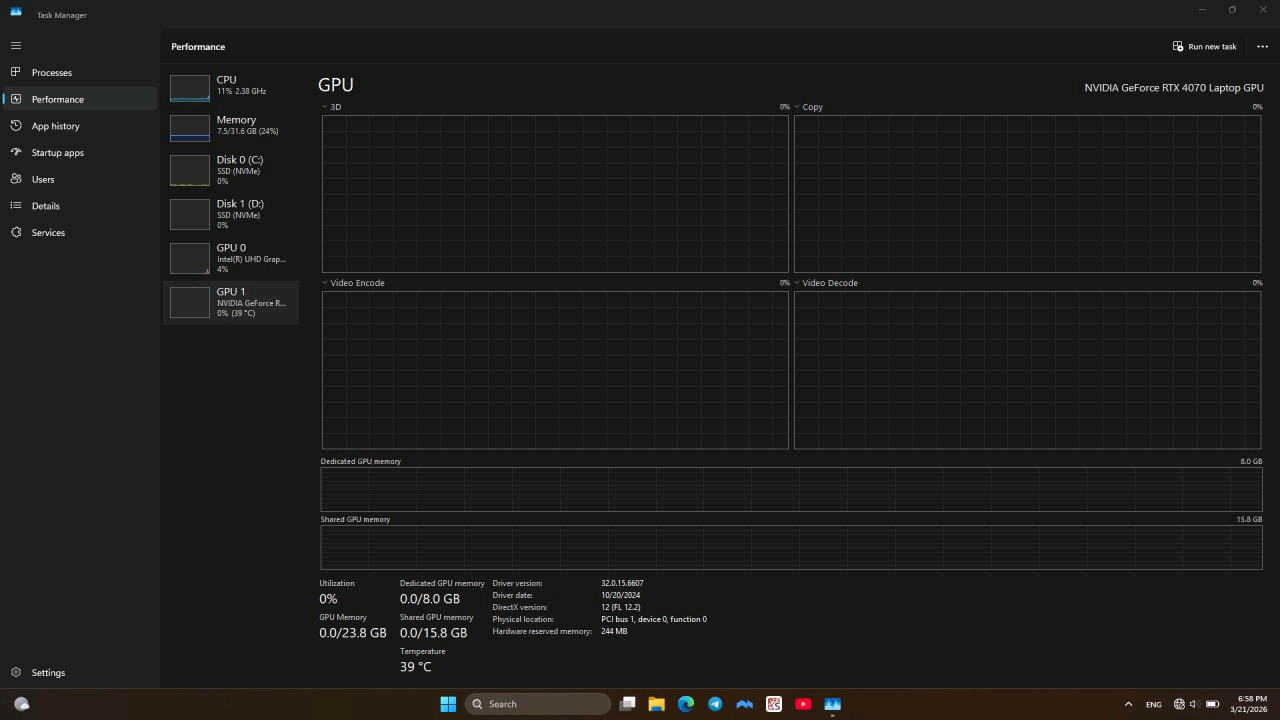Viewport: 1280px width, 720px height.
Task: Select GPU 0 Intel UHD Graphics
Action: click(x=230, y=258)
